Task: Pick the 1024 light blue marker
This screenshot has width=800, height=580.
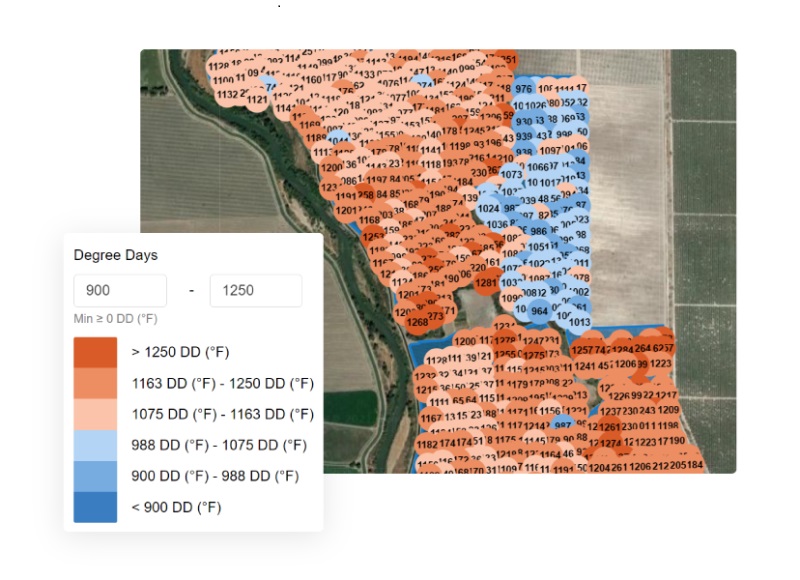Action: click(489, 209)
